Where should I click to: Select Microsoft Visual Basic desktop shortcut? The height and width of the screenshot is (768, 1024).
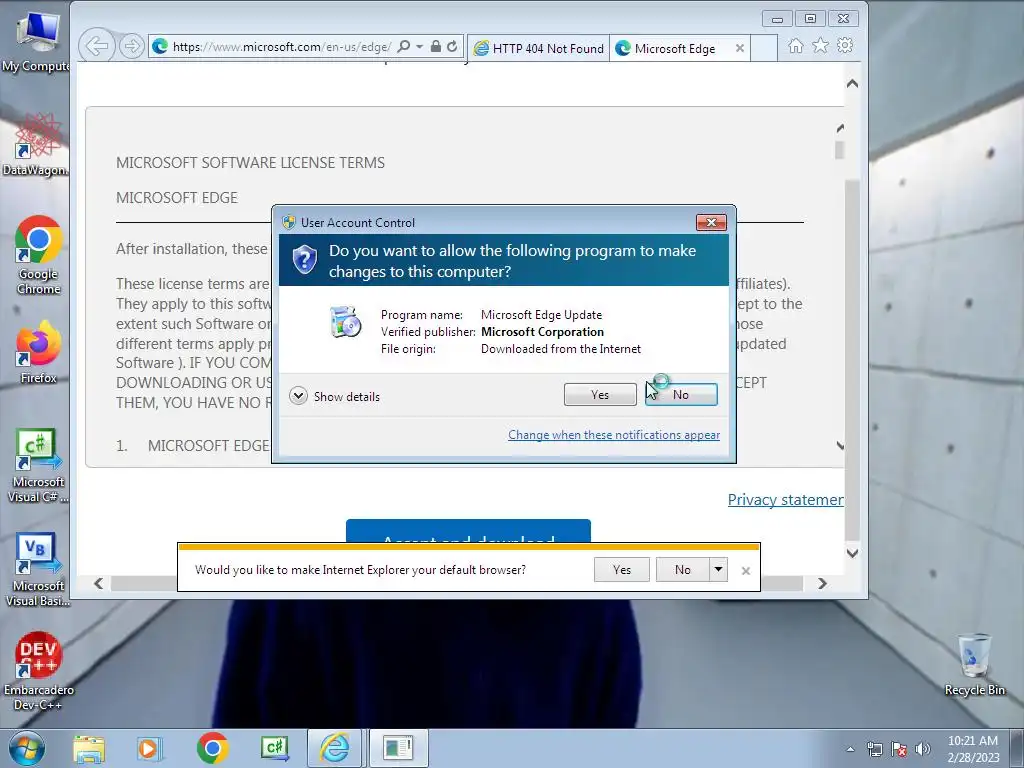point(38,570)
